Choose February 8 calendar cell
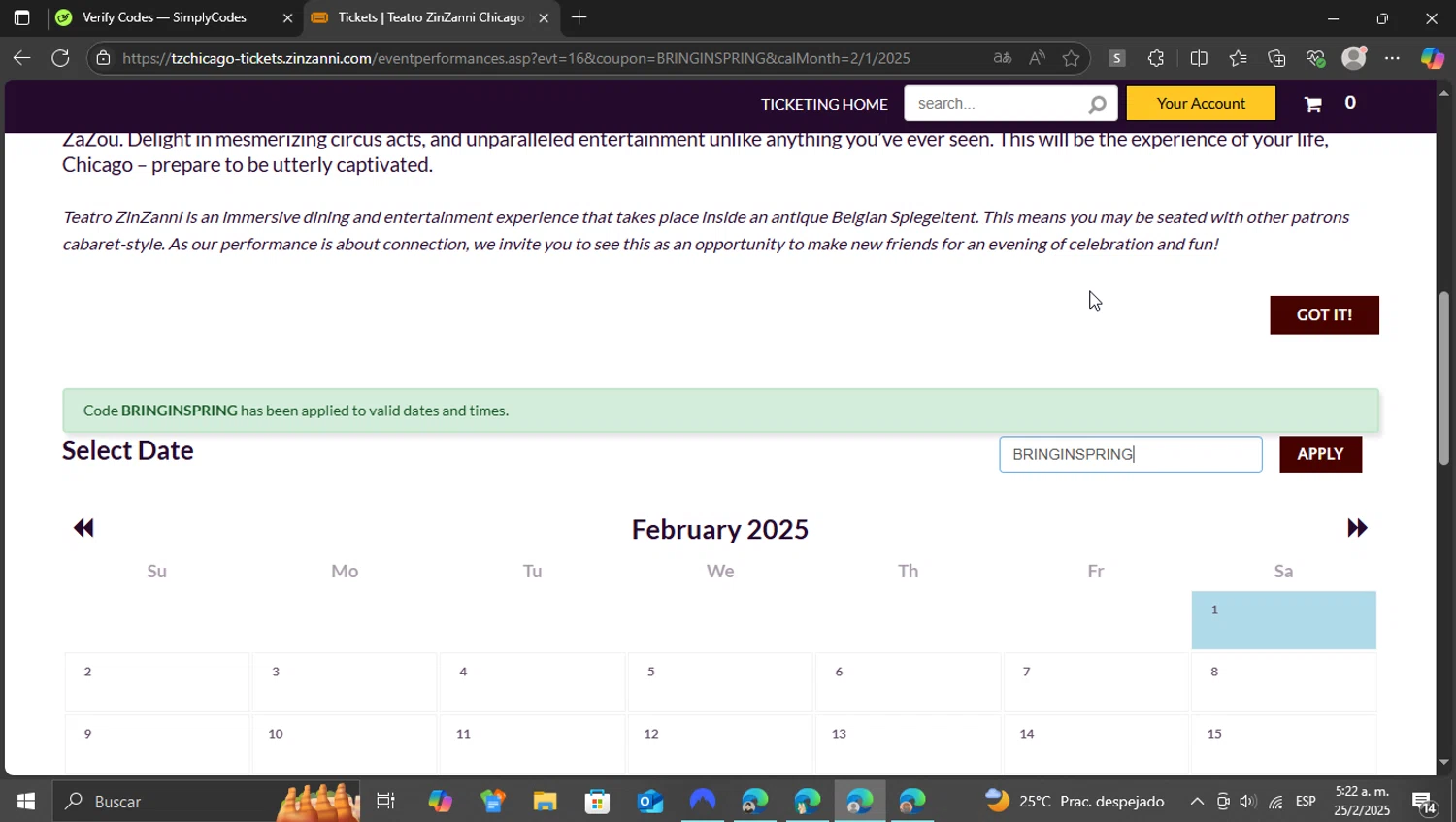 coord(1283,682)
